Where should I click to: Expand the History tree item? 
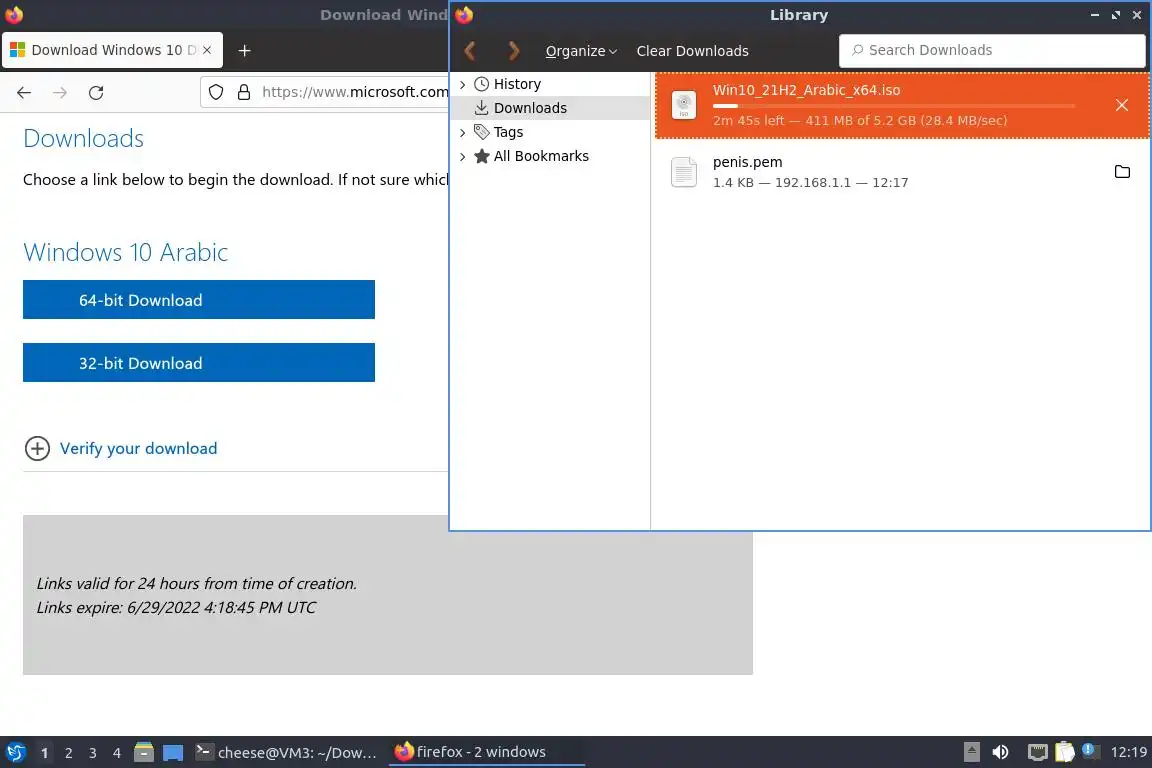(x=462, y=85)
